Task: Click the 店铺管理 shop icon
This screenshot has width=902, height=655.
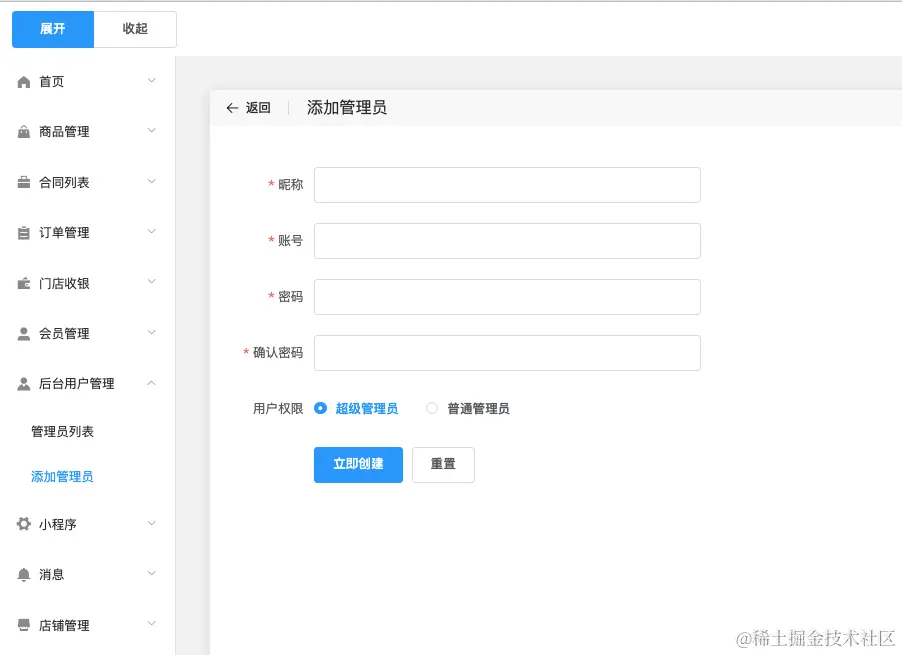Action: tap(24, 625)
